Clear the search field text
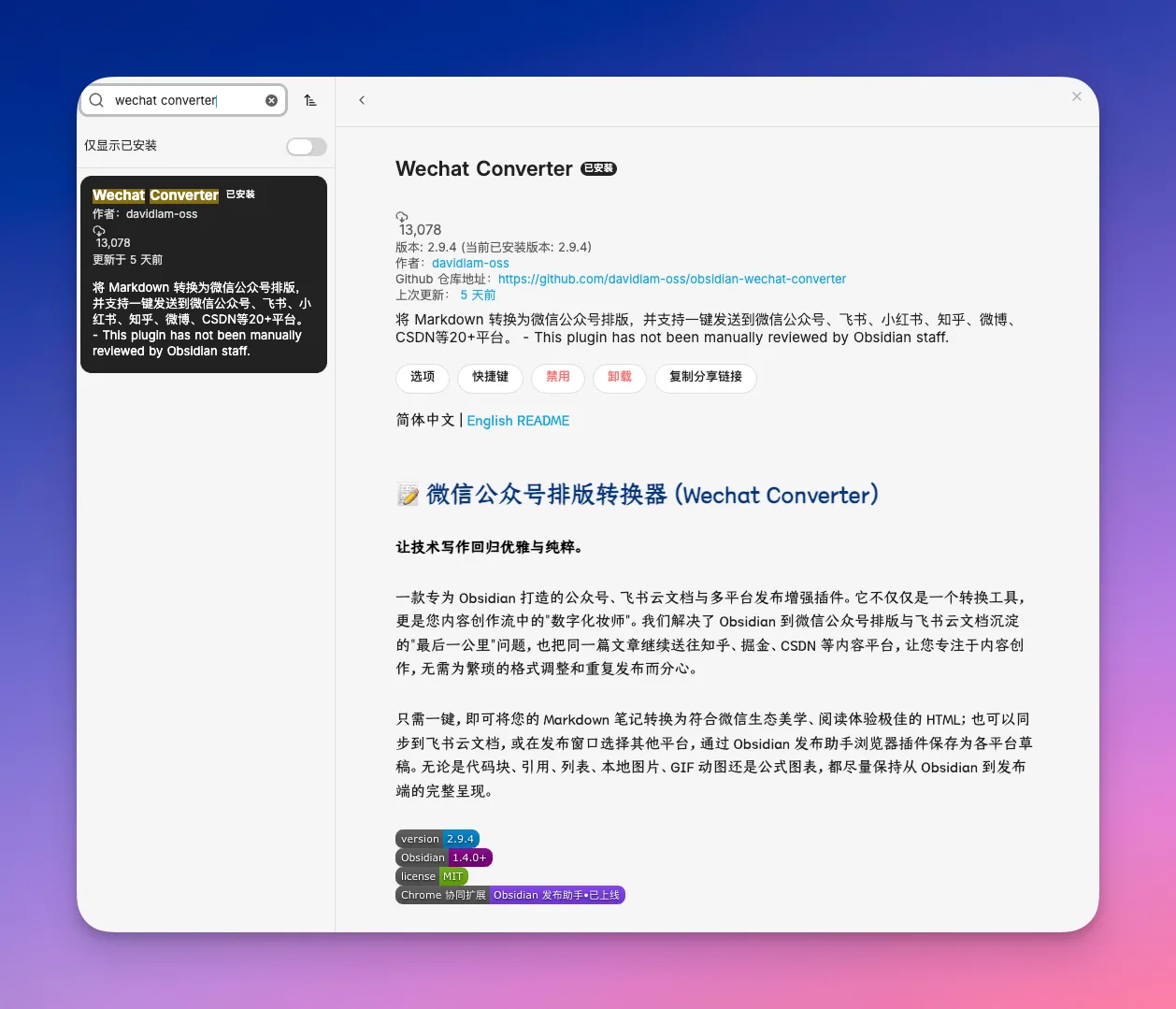1176x1009 pixels. [x=271, y=100]
